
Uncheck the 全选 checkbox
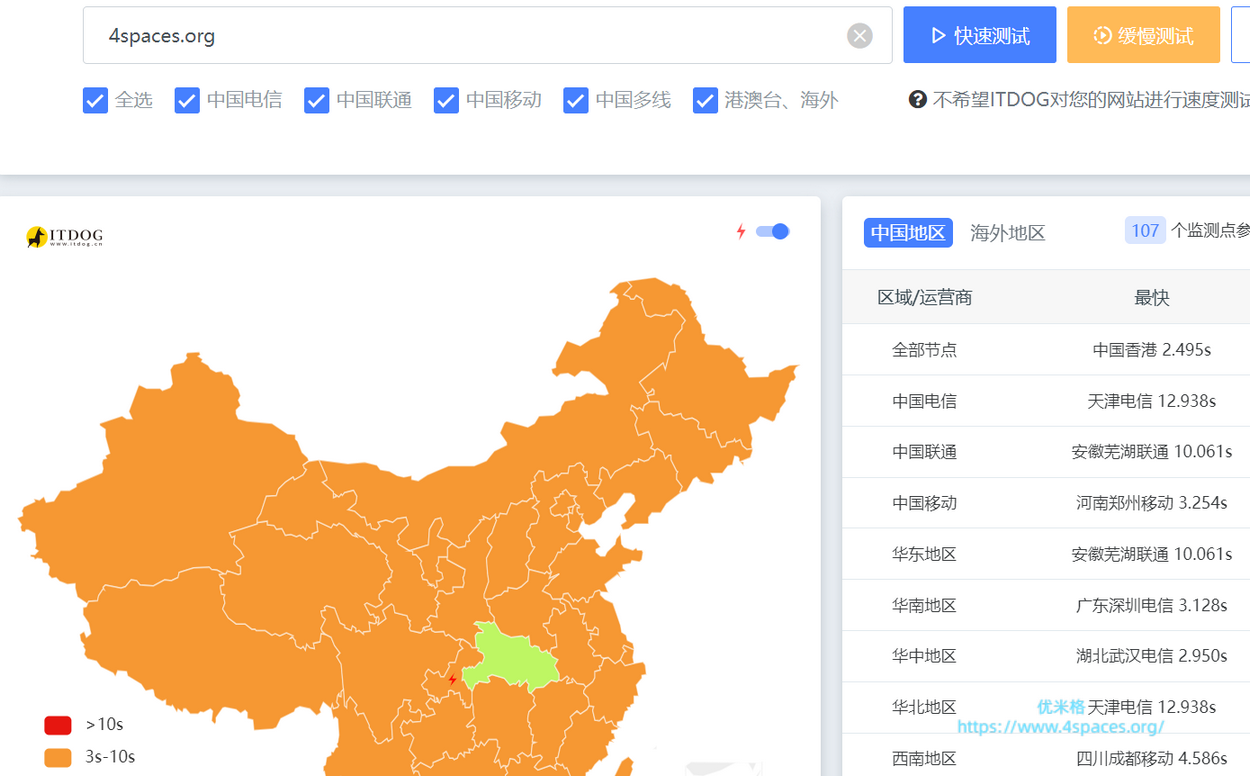[x=95, y=100]
